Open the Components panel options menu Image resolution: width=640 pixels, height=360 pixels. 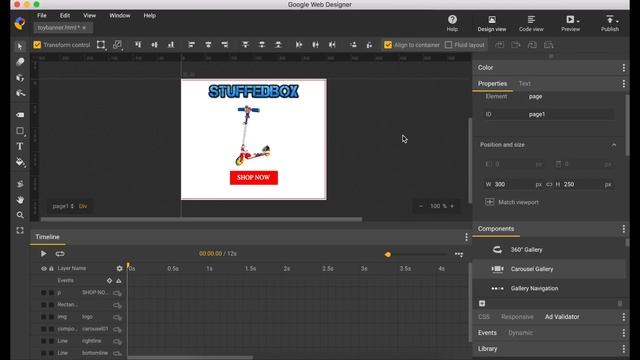tap(624, 229)
